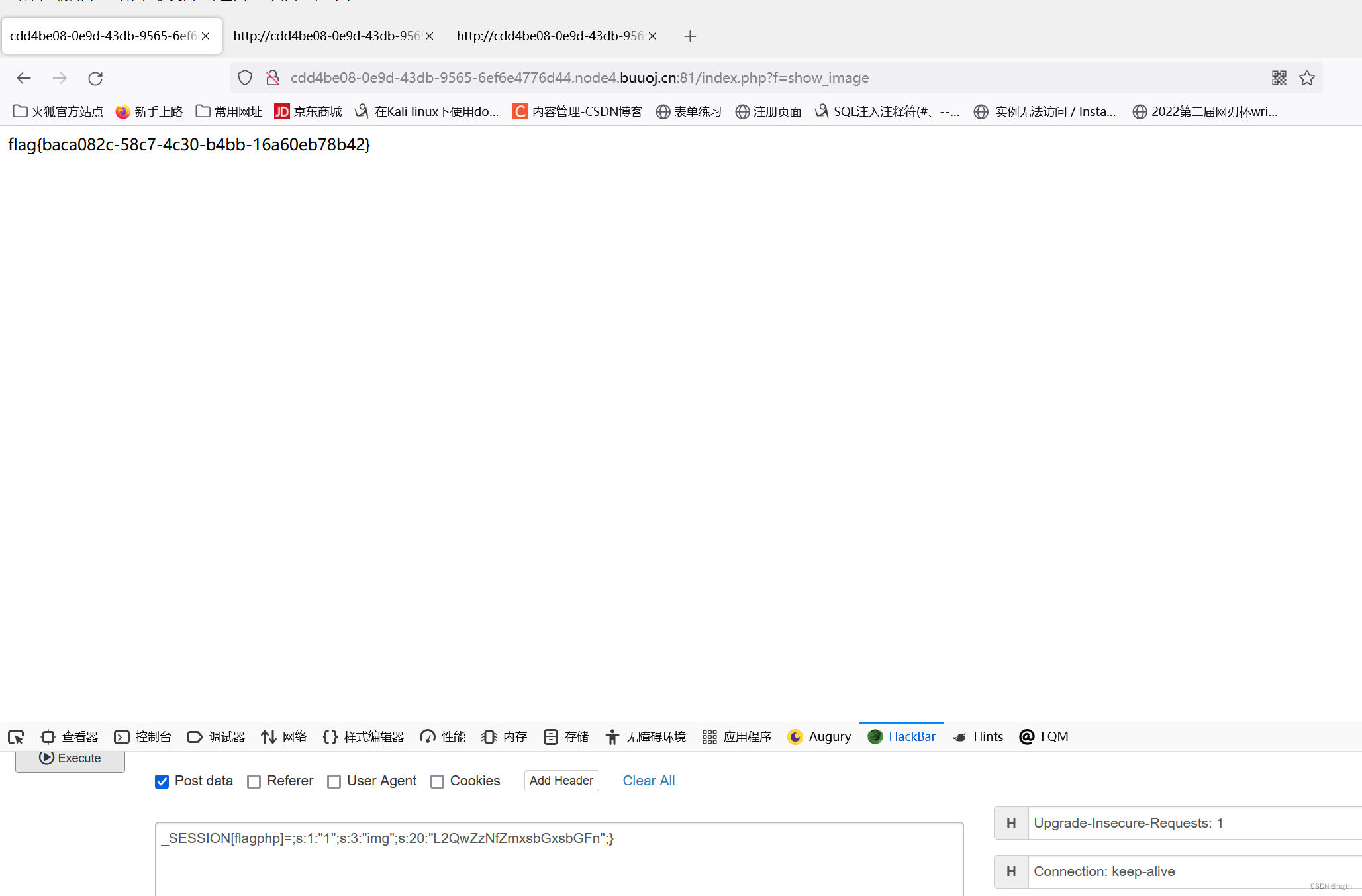This screenshot has width=1362, height=896.
Task: Open the 火狐官方站点 bookmarks folder
Action: [x=58, y=111]
